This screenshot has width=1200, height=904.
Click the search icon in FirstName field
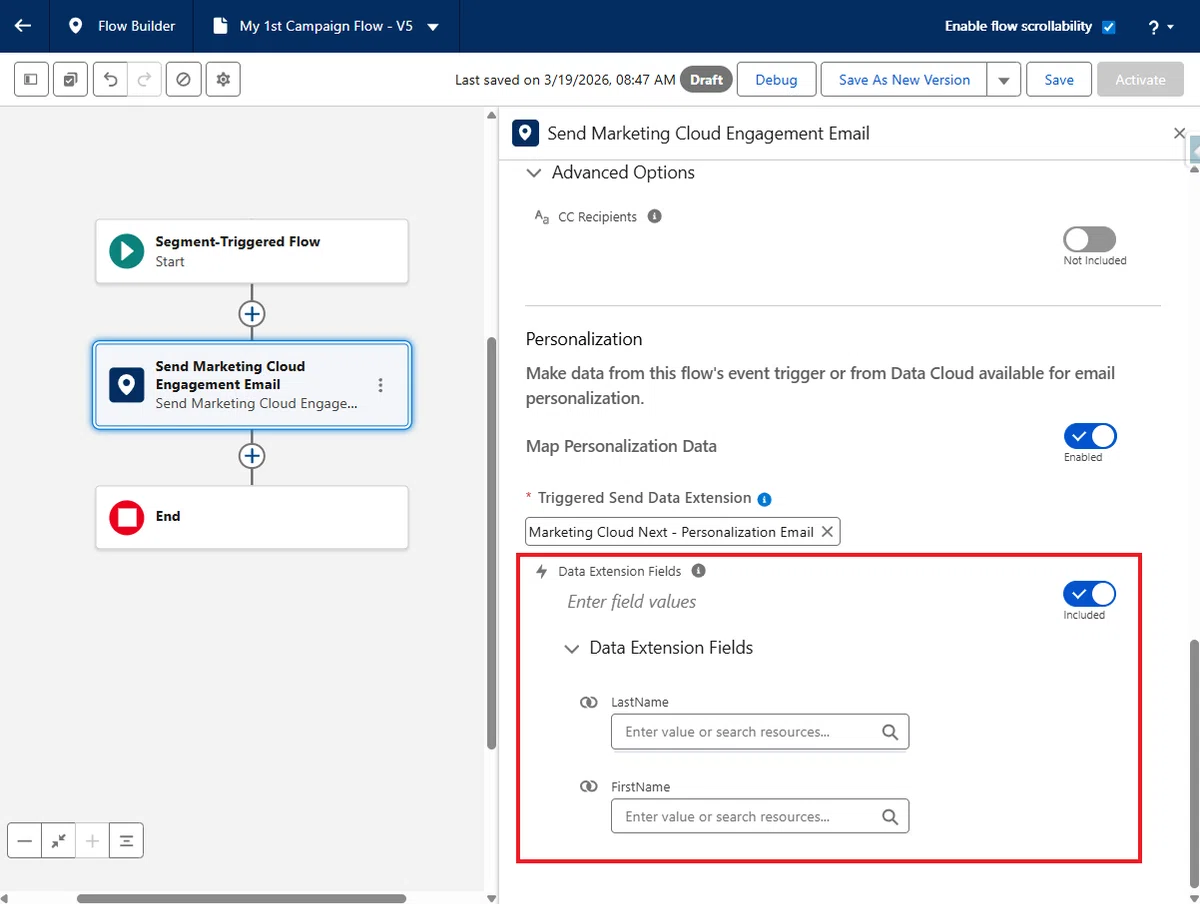(x=890, y=817)
